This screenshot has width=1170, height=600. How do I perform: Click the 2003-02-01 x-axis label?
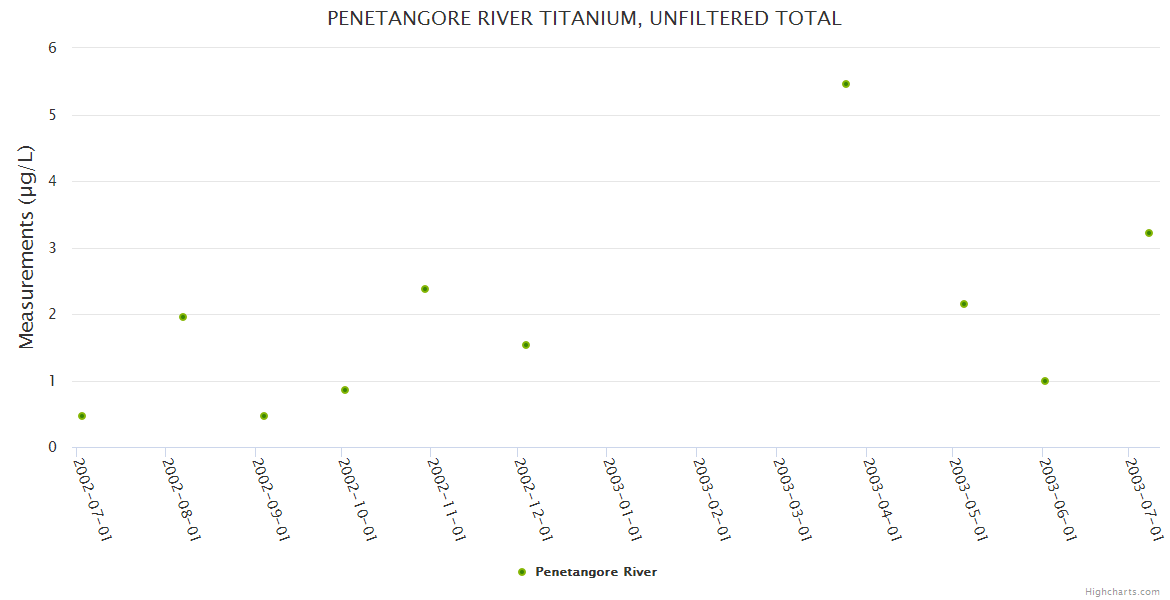tap(711, 499)
